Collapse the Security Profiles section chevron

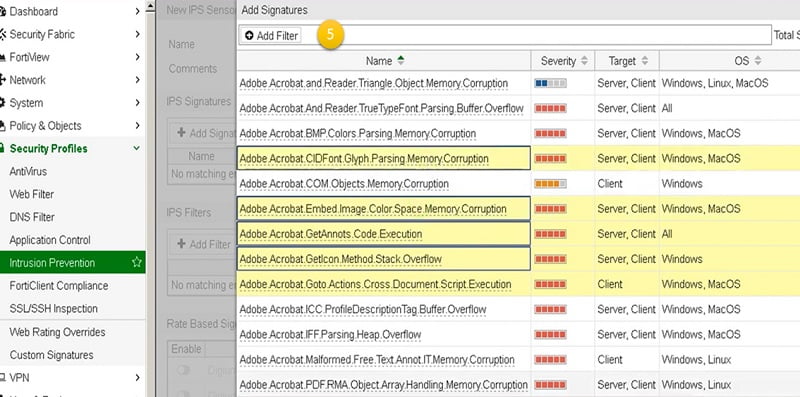click(x=136, y=148)
